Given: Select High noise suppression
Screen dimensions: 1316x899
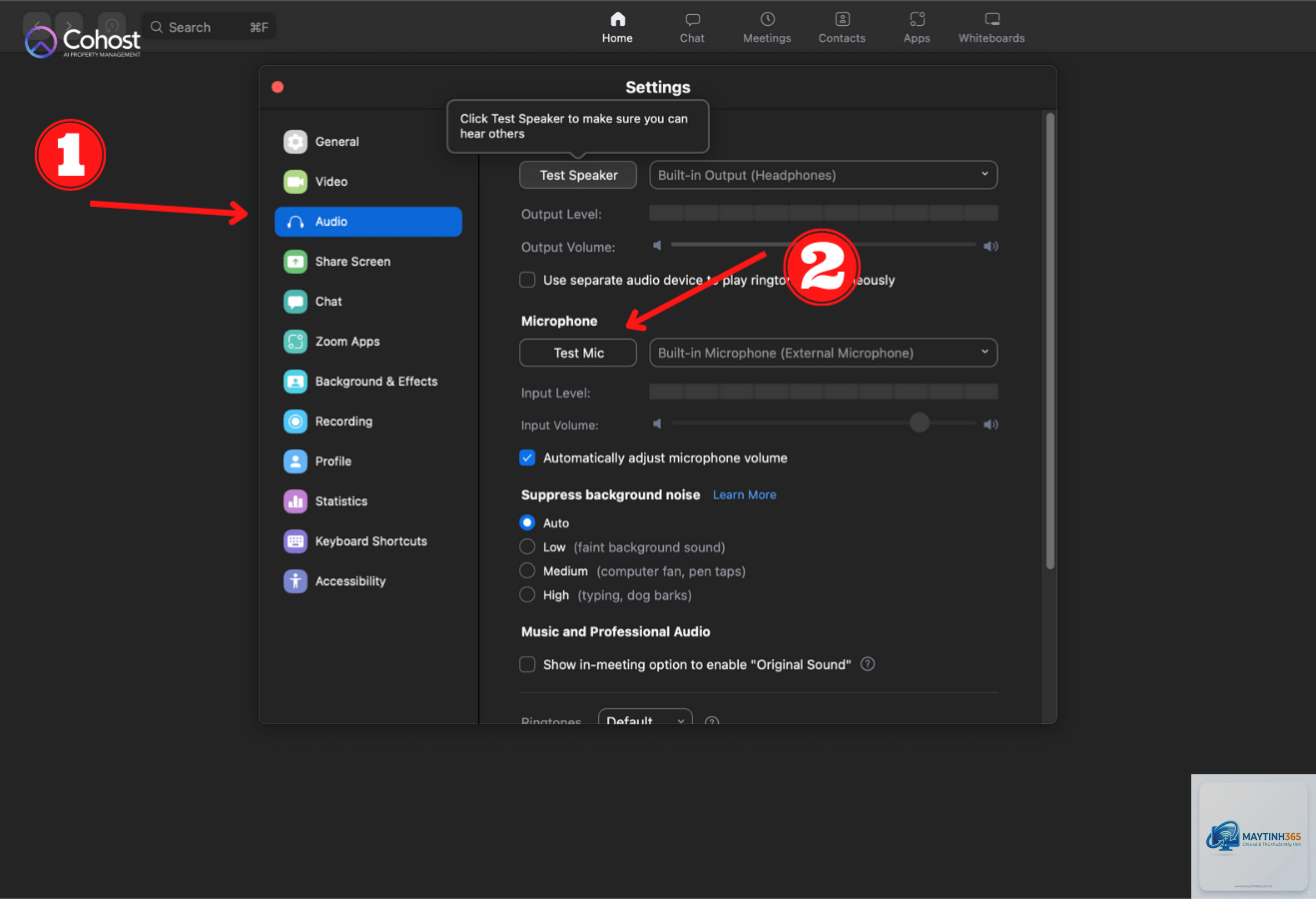Looking at the screenshot, I should point(527,594).
